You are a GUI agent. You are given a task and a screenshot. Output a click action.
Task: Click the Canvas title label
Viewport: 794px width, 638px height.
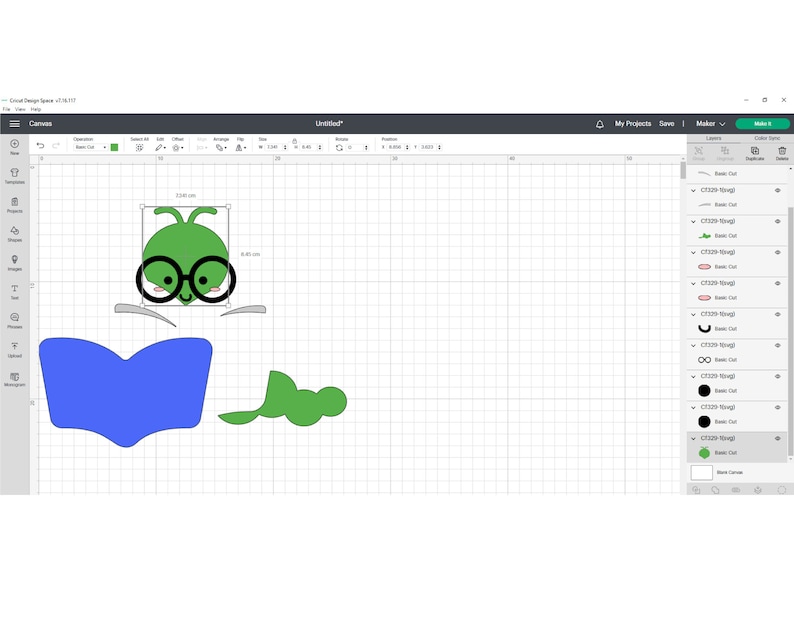point(41,124)
